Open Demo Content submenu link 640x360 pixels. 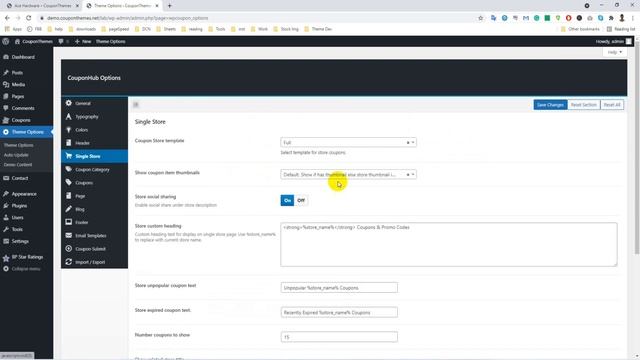[18, 164]
